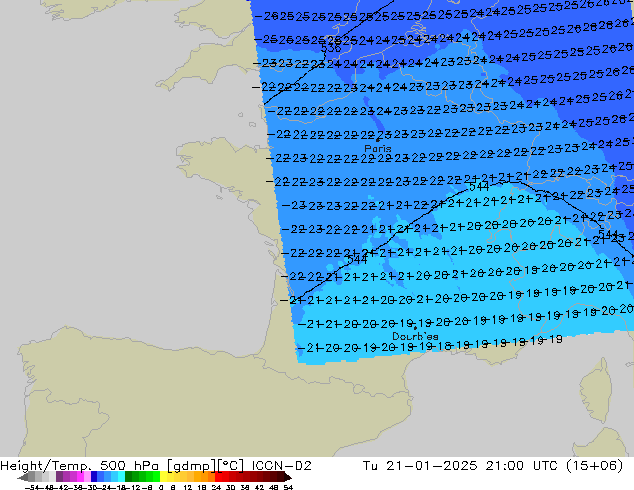This screenshot has width=634, height=490.
Task: Click the Paris city label
Action: click(x=378, y=148)
